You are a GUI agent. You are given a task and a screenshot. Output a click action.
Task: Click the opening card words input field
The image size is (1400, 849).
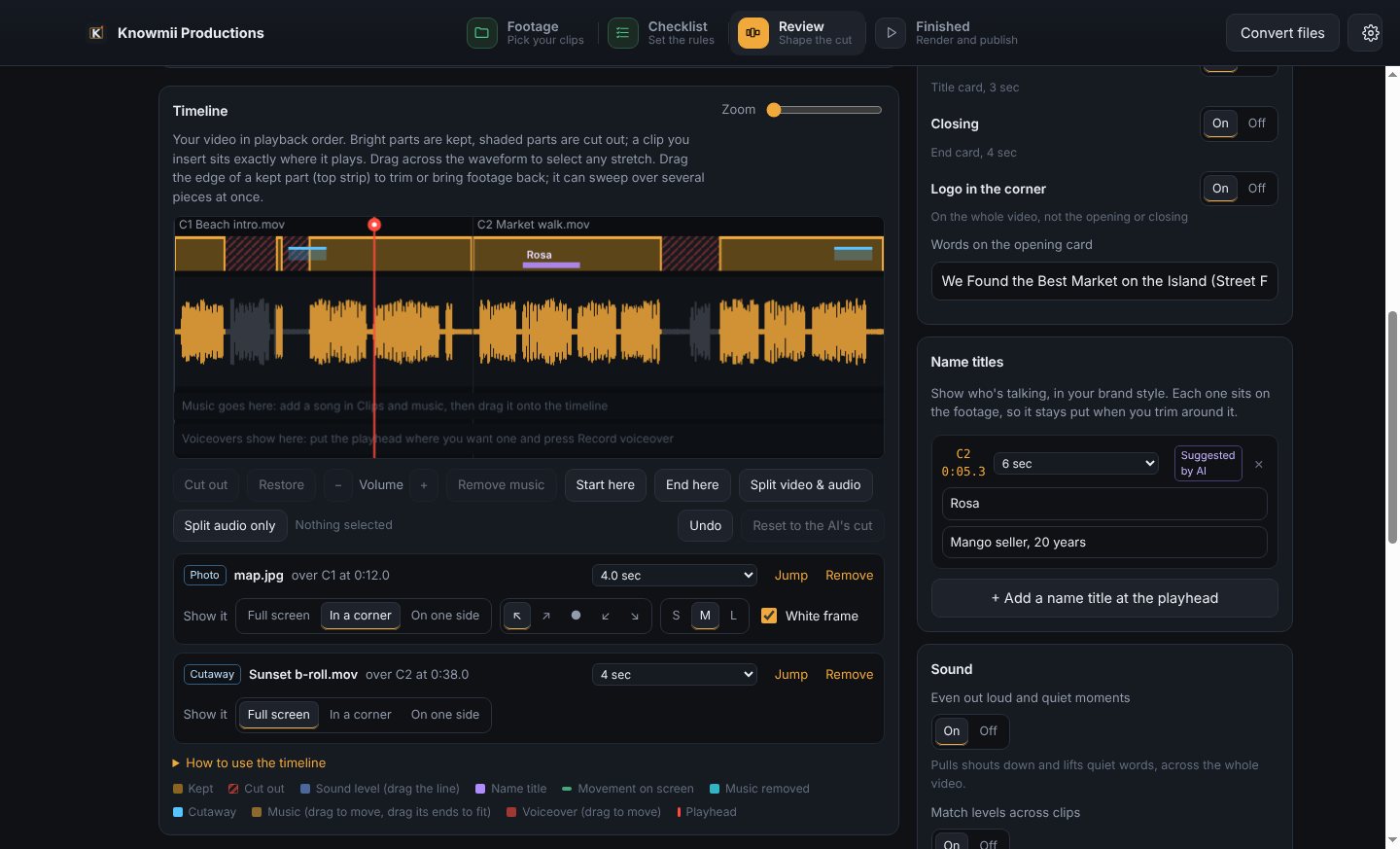pos(1104,281)
